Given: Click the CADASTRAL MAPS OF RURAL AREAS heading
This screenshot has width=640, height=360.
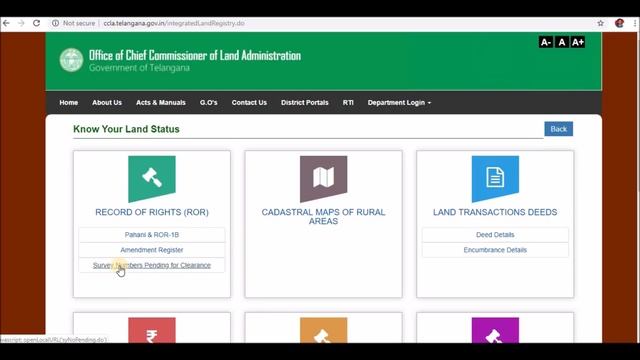Looking at the screenshot, I should click(324, 217).
